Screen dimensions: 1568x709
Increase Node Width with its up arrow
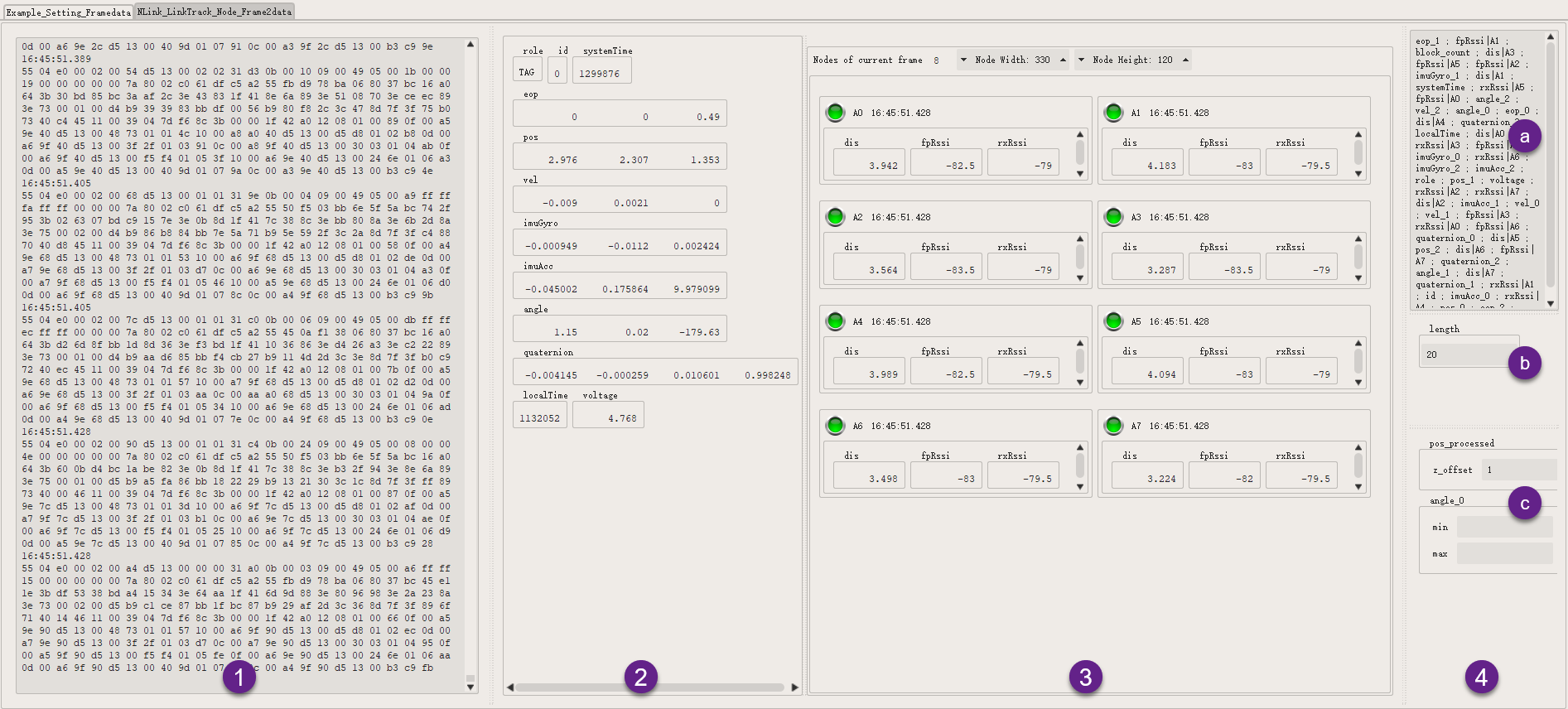click(x=1063, y=60)
